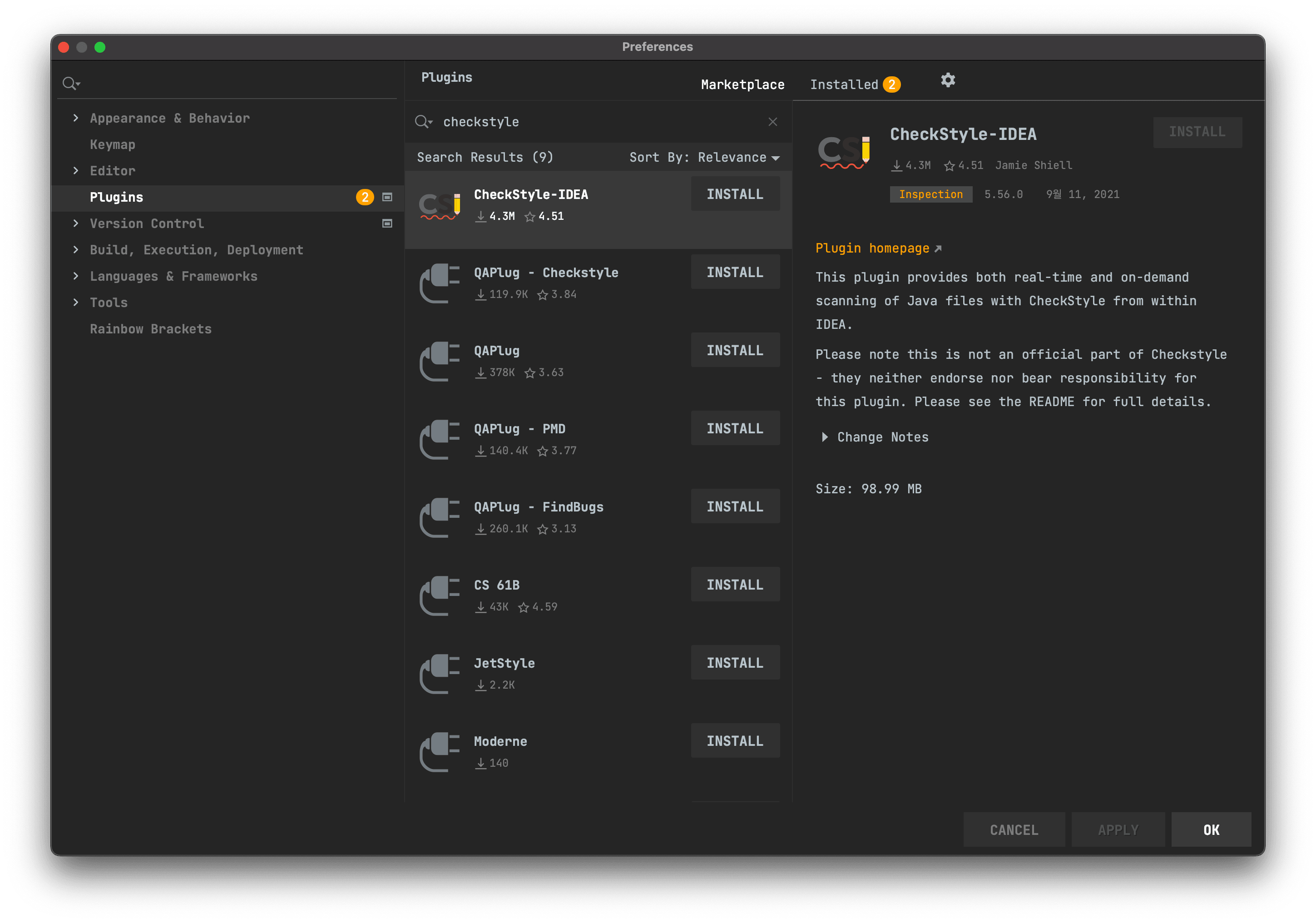
Task: Install the JetStyle plugin
Action: (735, 662)
